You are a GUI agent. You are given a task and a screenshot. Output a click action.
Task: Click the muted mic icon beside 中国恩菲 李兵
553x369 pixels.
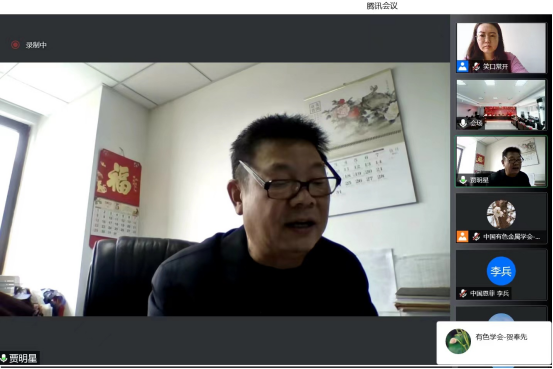(463, 293)
